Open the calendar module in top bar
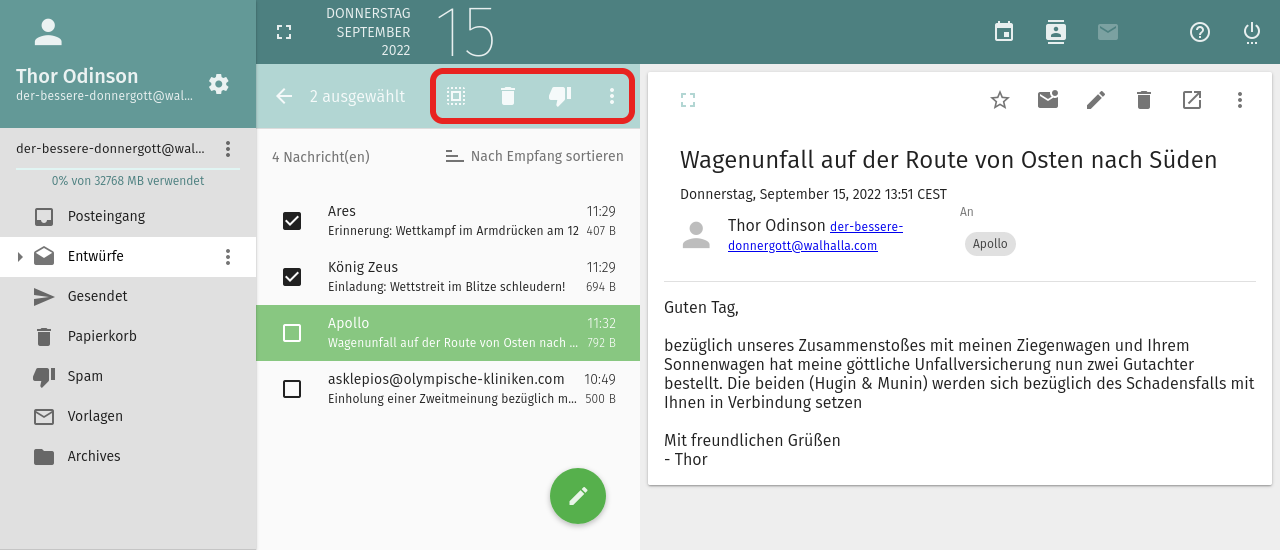The height and width of the screenshot is (550, 1280). pos(1004,32)
